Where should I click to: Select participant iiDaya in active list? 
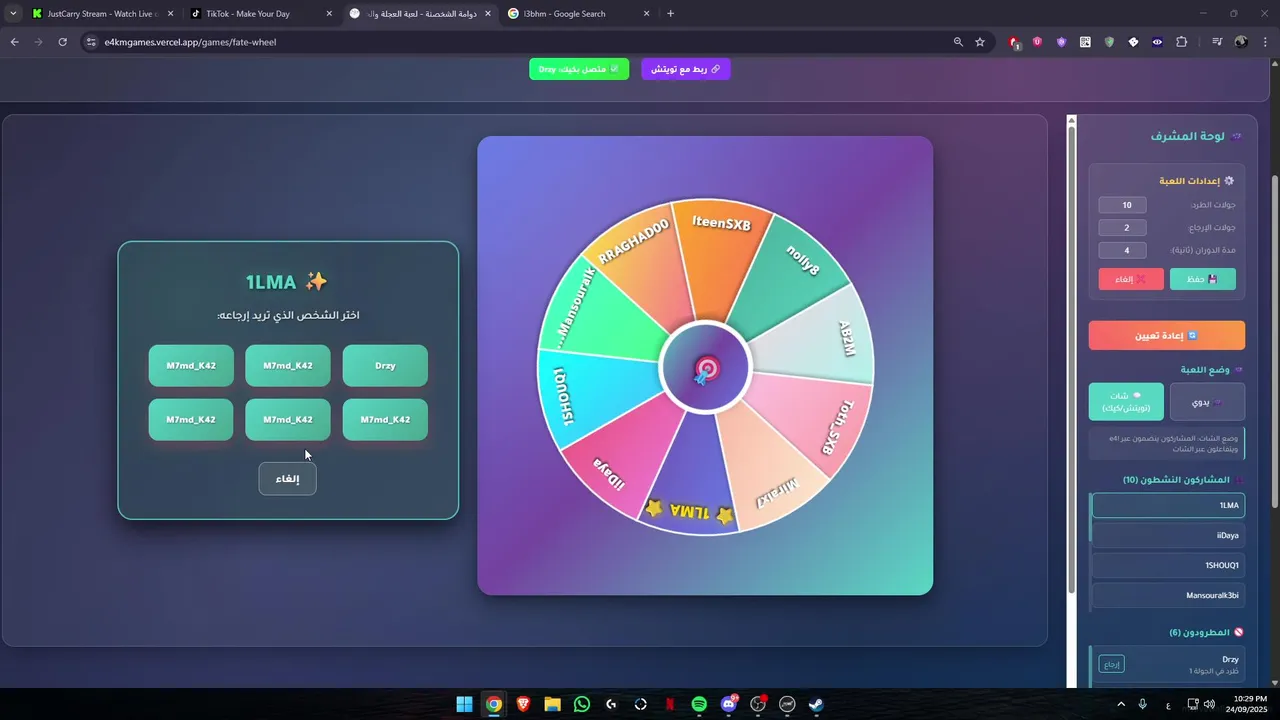pyautogui.click(x=1168, y=535)
